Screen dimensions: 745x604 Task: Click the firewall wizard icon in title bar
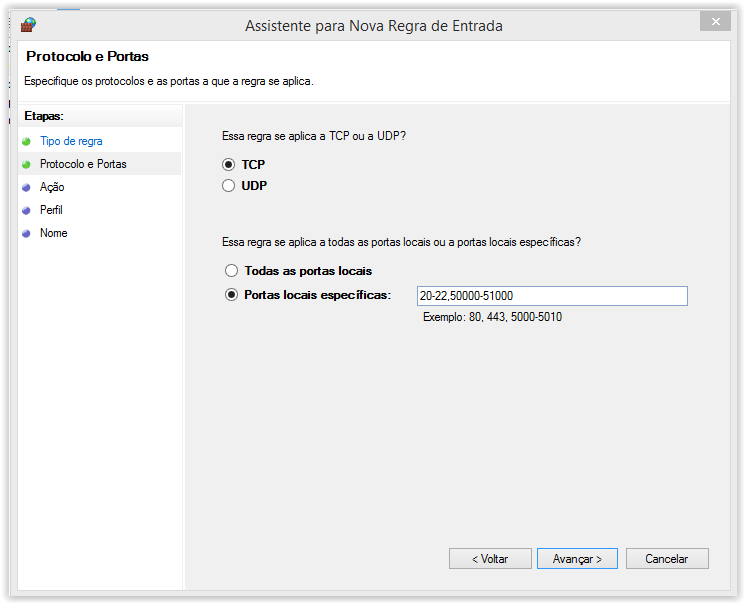pyautogui.click(x=28, y=25)
